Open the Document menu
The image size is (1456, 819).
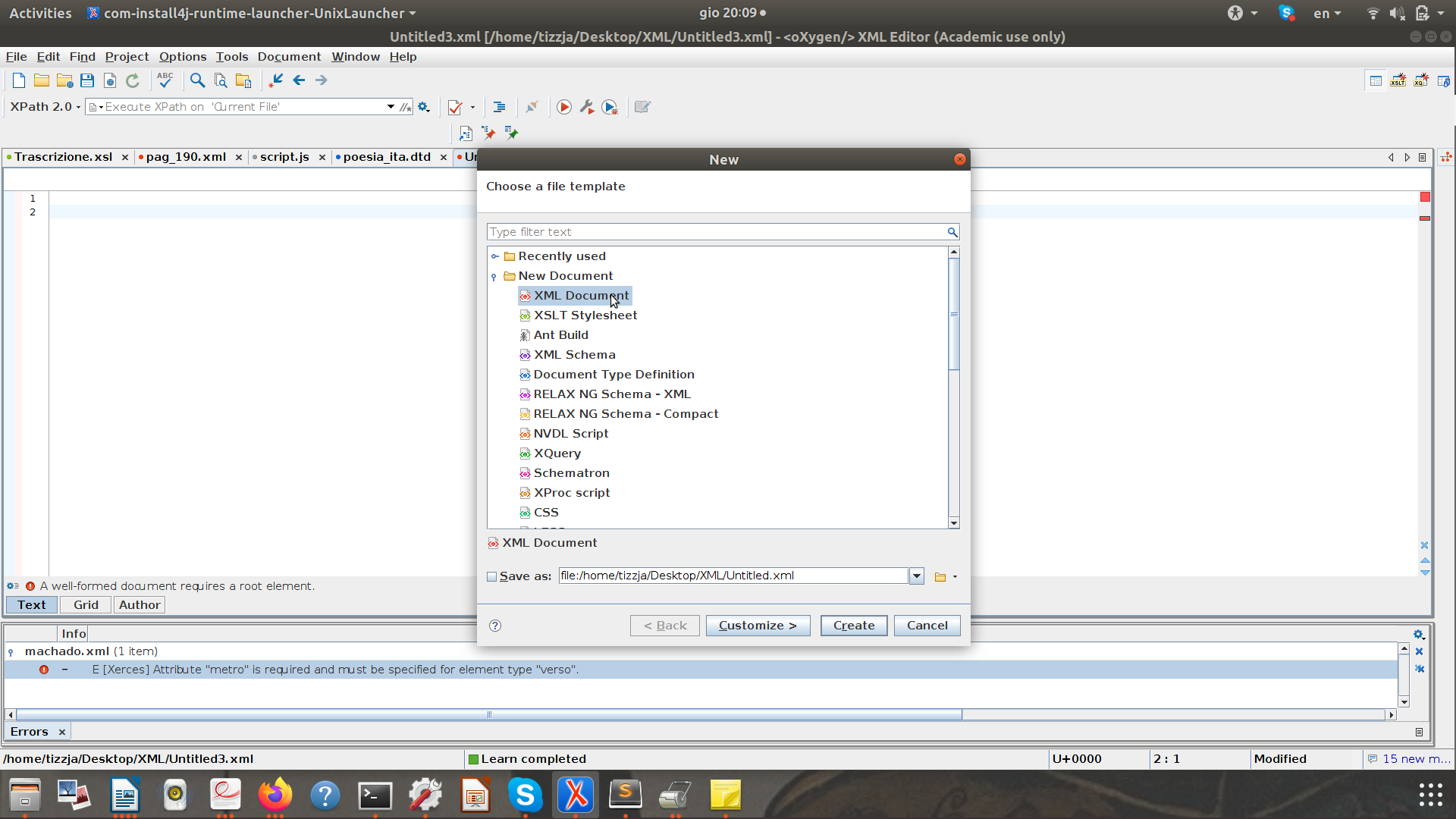289,57
